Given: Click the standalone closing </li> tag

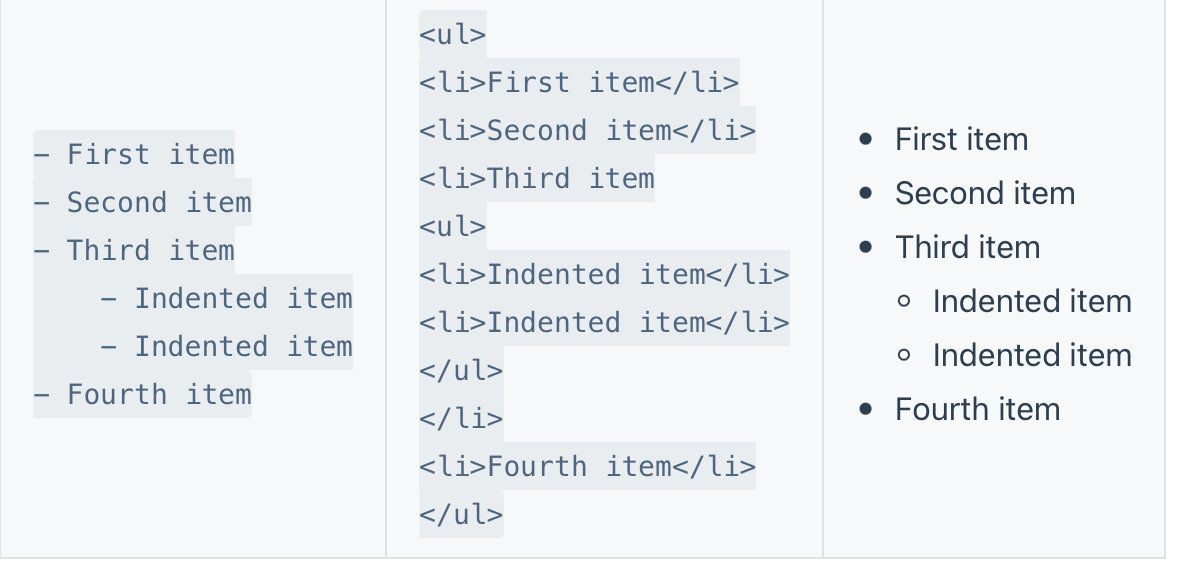Looking at the screenshot, I should tap(461, 419).
